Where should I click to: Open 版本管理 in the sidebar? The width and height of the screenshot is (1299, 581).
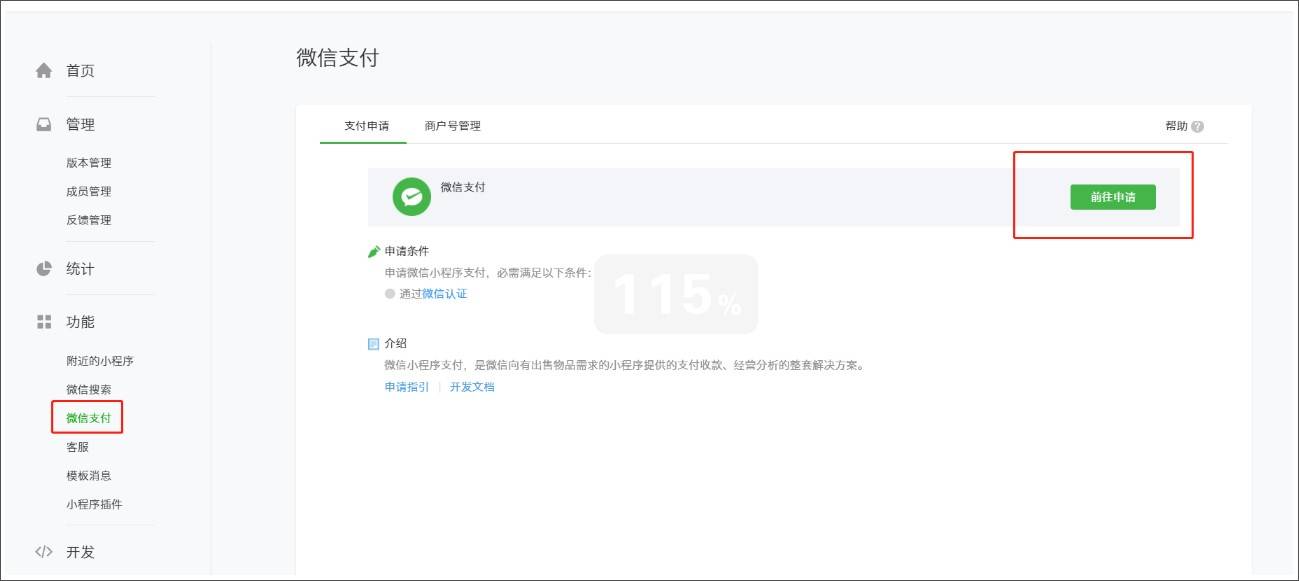(89, 163)
